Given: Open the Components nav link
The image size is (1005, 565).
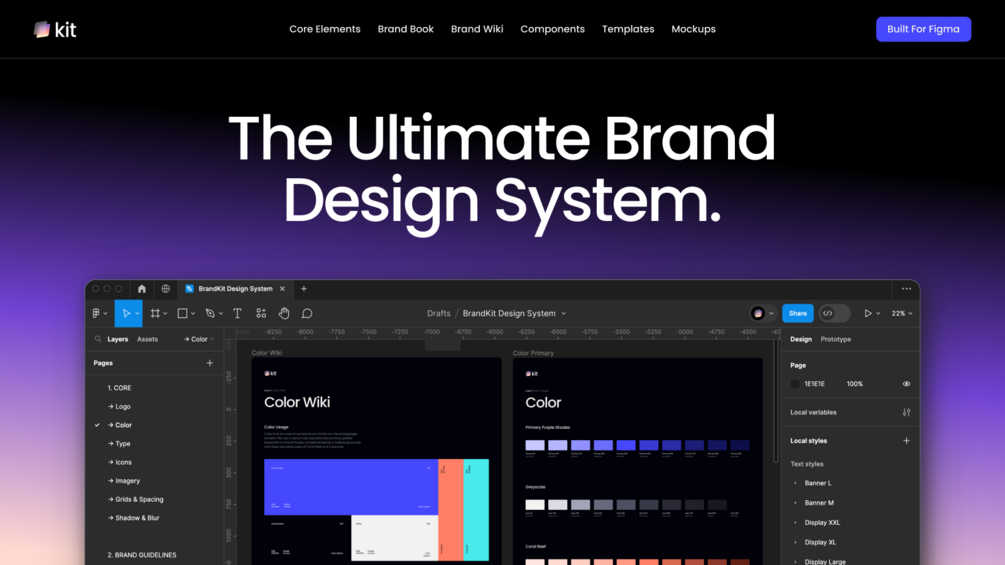Looking at the screenshot, I should [x=552, y=29].
